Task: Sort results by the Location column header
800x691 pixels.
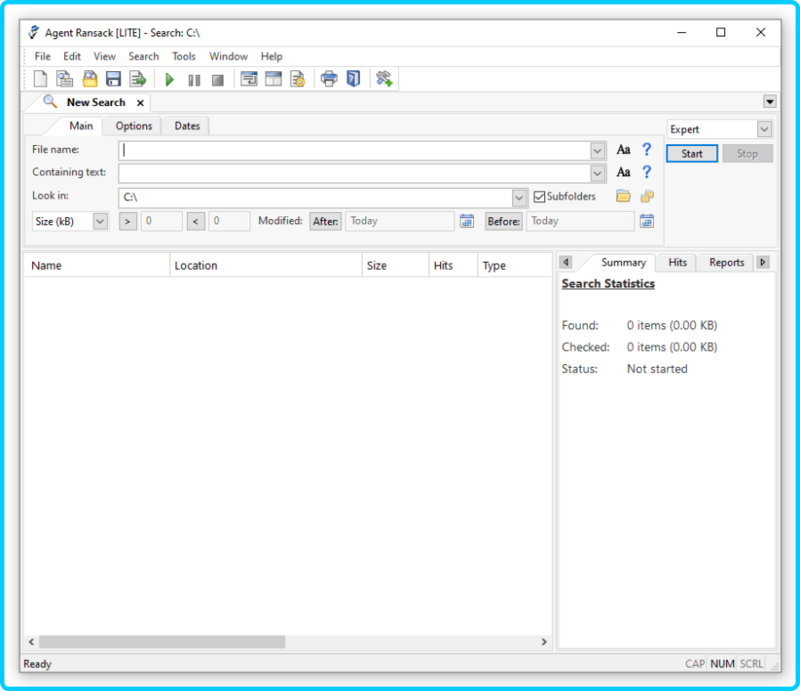Action: (266, 265)
